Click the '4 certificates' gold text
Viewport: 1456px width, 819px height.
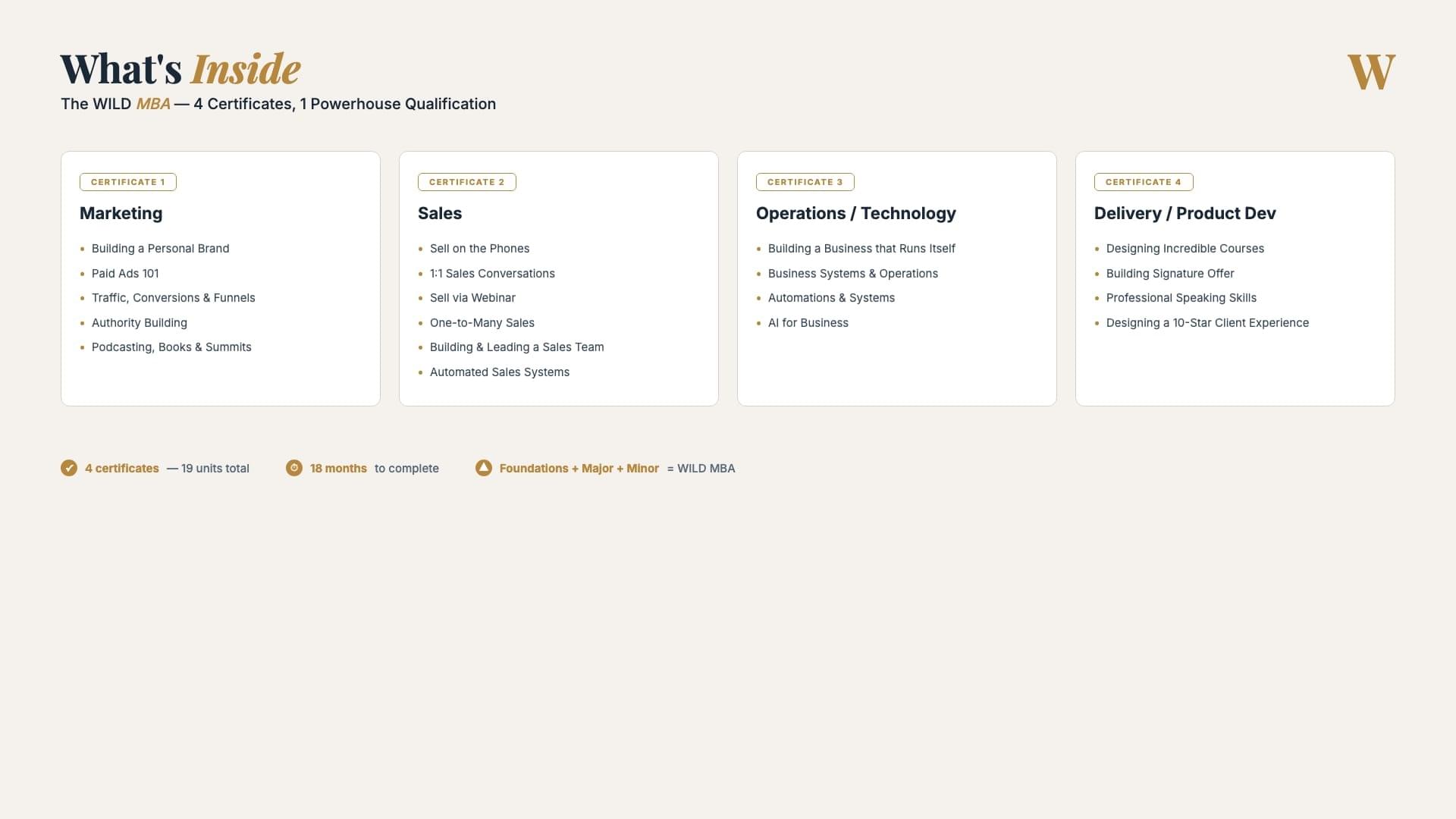click(x=122, y=469)
